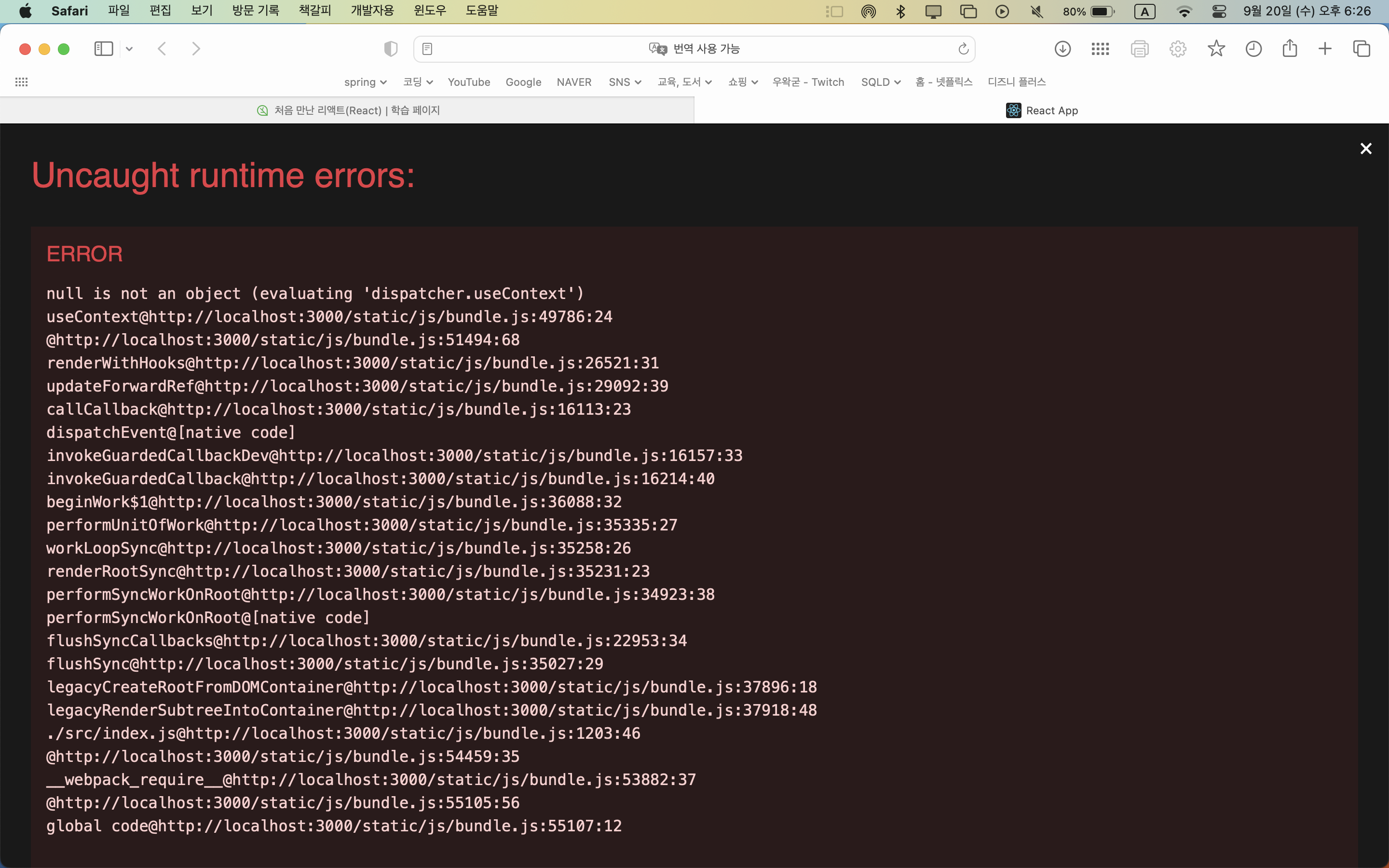Viewport: 1389px width, 868px height.
Task: Dismiss the error overlay with the X
Action: pos(1365,149)
